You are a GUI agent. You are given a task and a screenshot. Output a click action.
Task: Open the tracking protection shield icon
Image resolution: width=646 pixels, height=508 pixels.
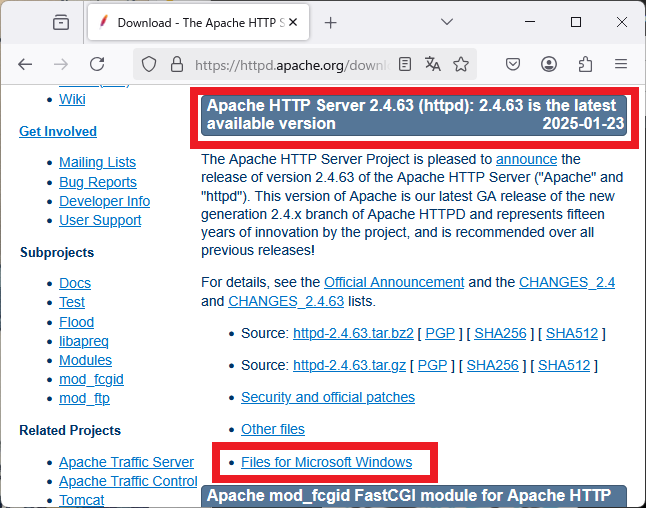149,64
